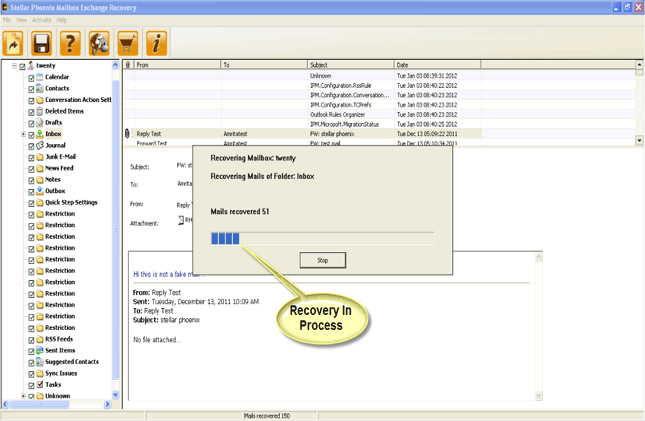The width and height of the screenshot is (645, 421).
Task: Uncheck the twenty mailbox checkbox
Action: (x=22, y=66)
